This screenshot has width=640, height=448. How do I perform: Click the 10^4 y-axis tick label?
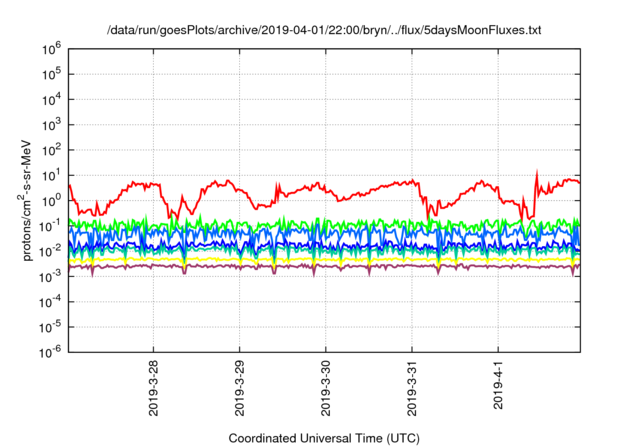pyautogui.click(x=51, y=100)
